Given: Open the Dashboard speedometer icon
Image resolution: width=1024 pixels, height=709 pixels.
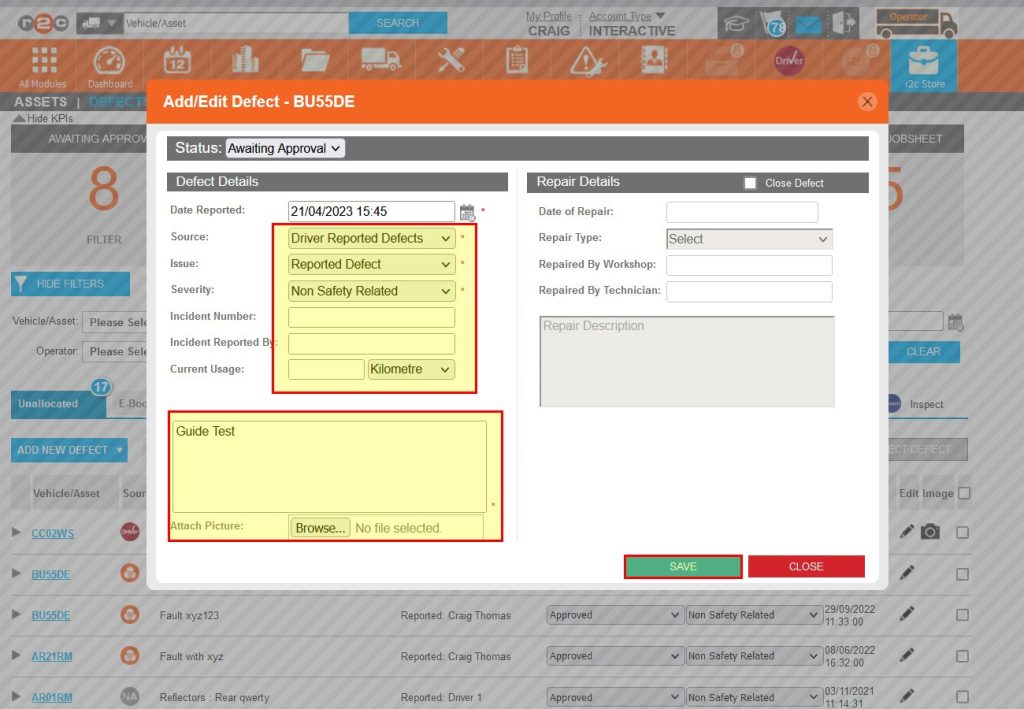Looking at the screenshot, I should coord(110,60).
